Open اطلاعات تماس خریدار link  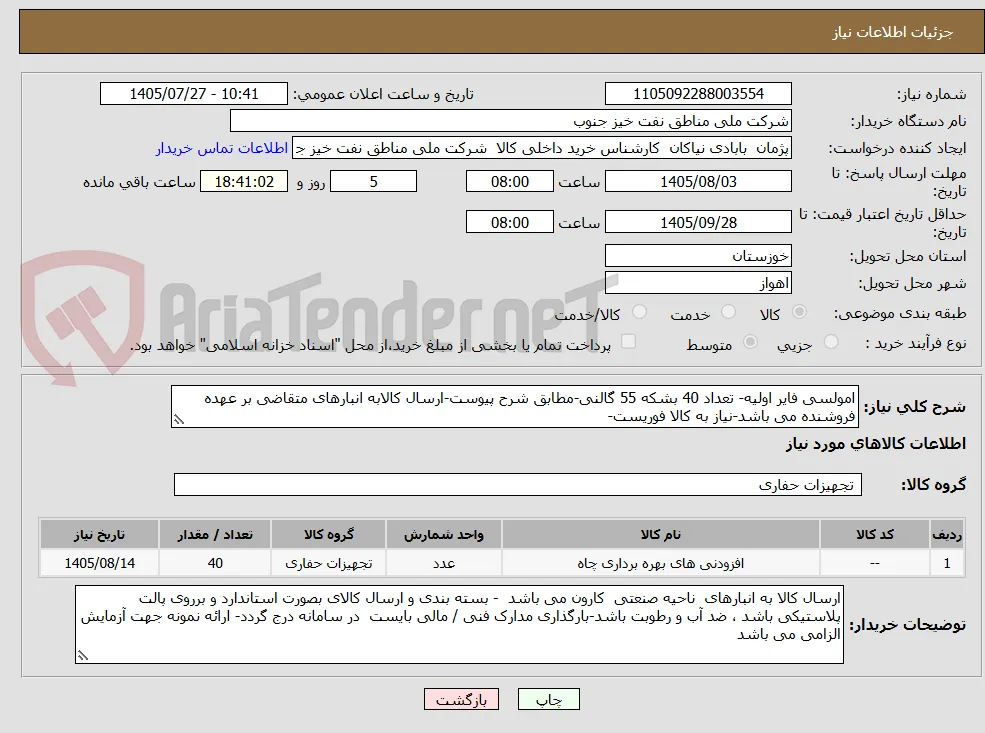click(222, 148)
